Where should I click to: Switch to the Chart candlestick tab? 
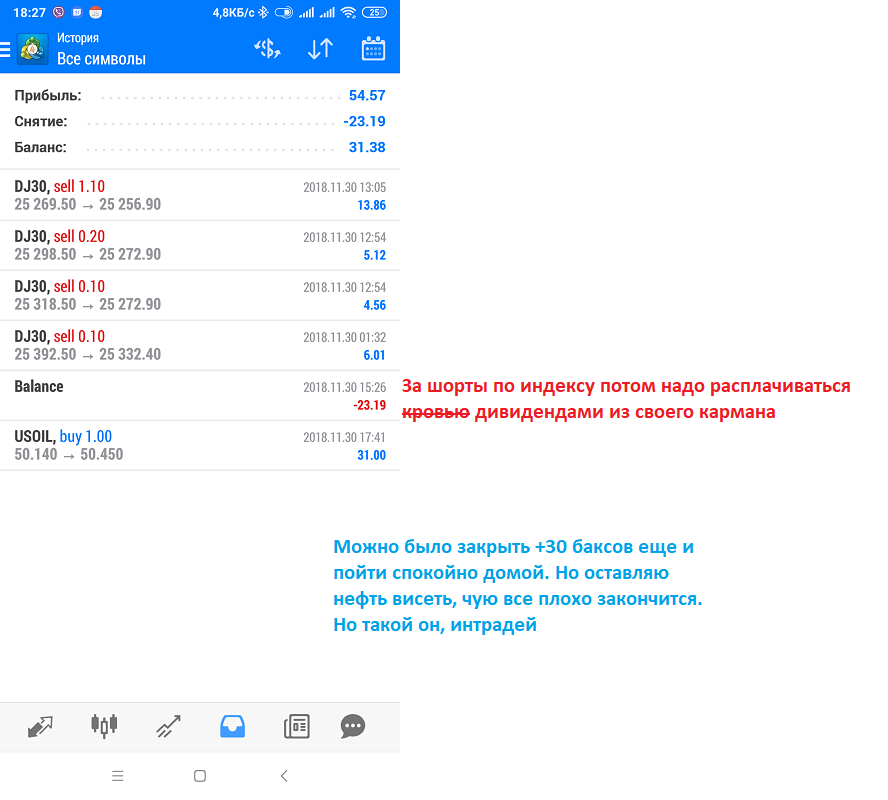(x=104, y=726)
